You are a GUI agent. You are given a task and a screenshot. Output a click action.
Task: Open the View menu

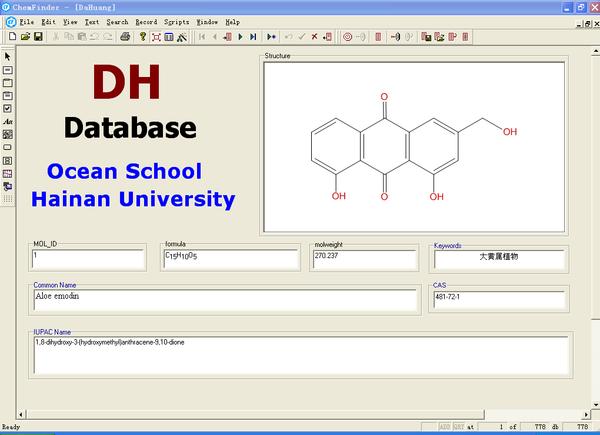click(70, 22)
